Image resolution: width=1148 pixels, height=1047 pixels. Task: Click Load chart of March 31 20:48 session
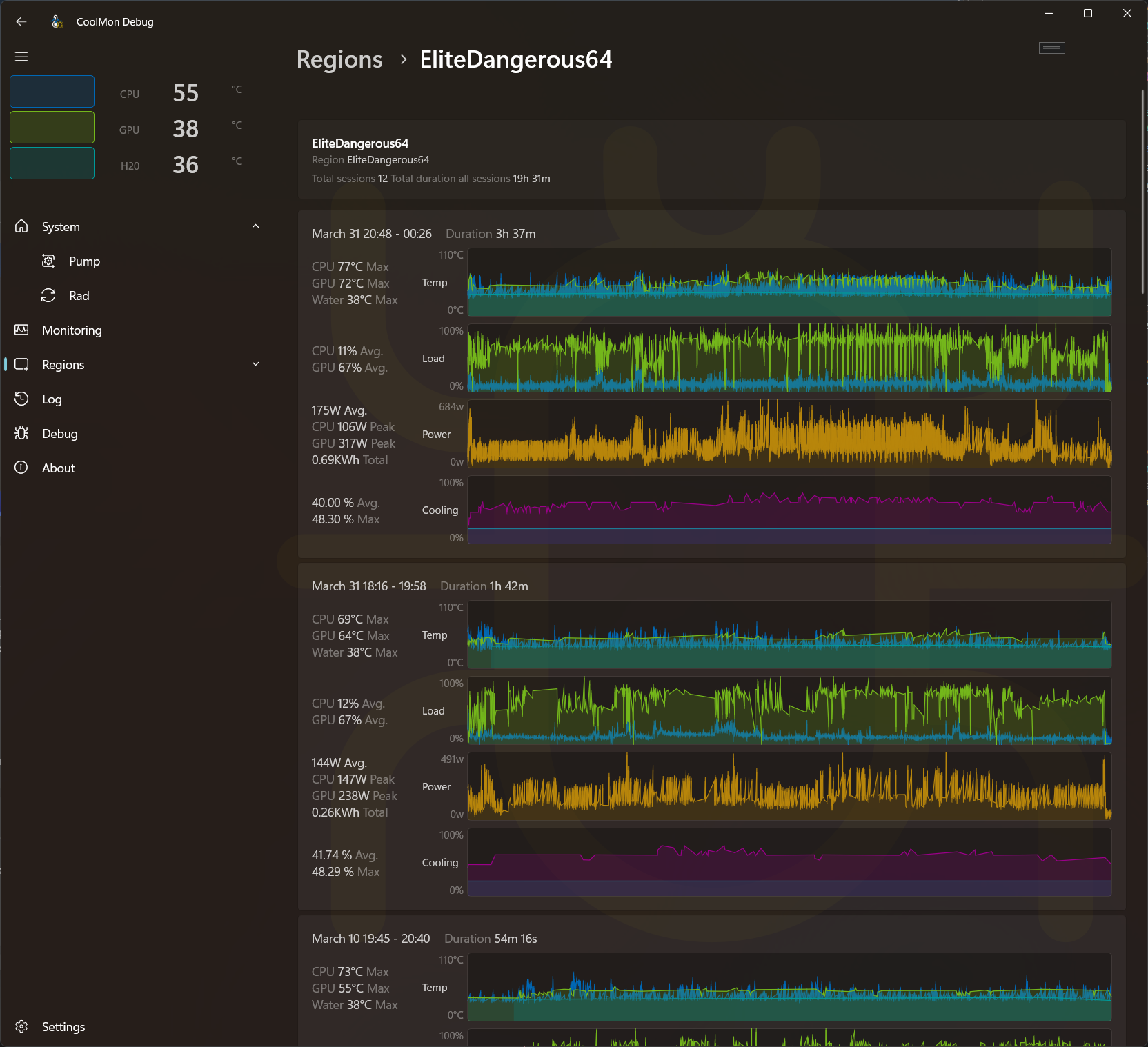(789, 358)
